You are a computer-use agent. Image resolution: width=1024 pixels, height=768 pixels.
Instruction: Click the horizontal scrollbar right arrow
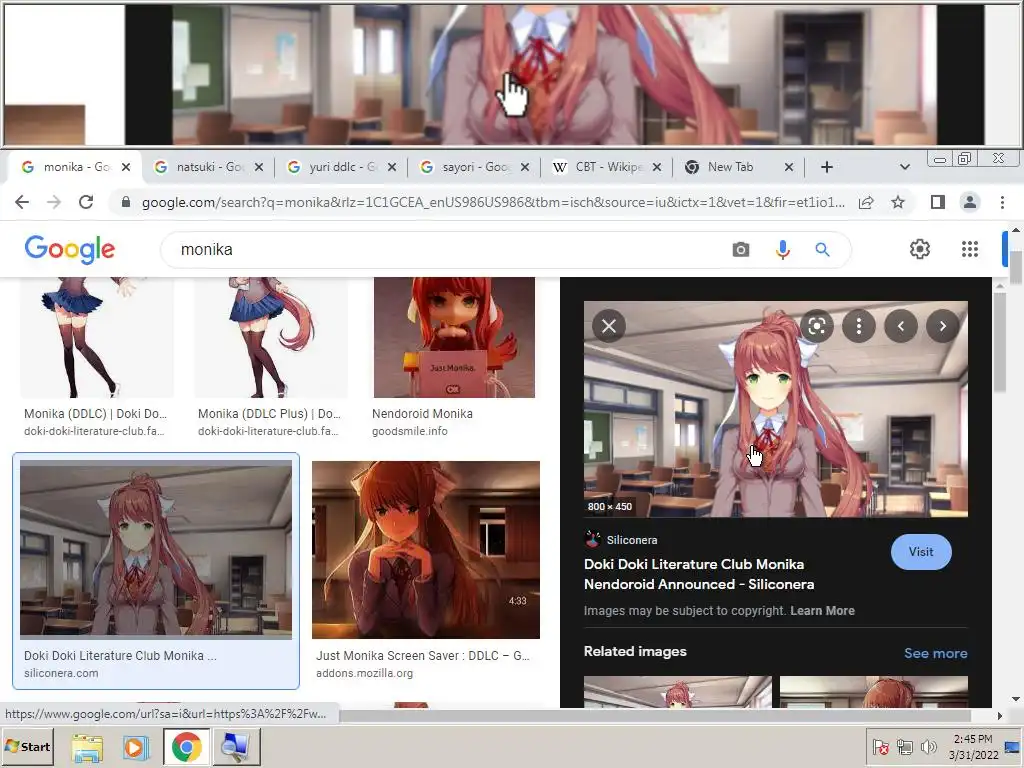(999, 716)
